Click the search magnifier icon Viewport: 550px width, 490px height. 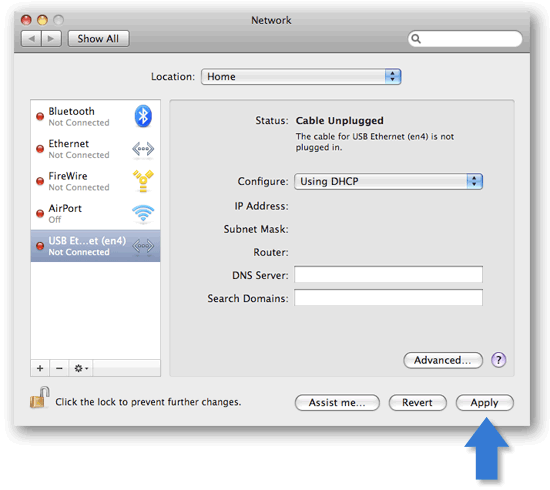tap(416, 39)
